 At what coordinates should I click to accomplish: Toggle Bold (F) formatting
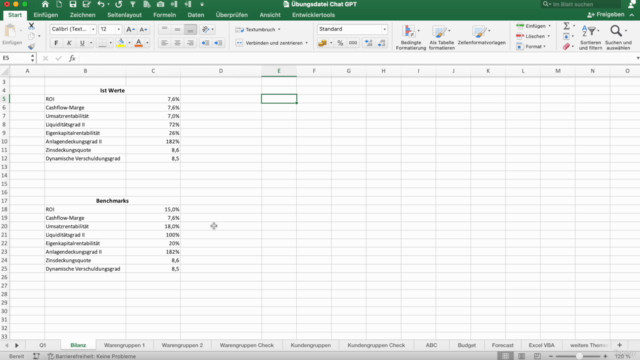click(x=56, y=43)
